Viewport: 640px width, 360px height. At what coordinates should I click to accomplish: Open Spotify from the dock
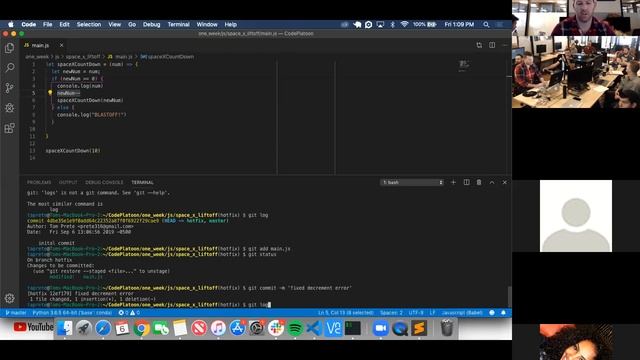point(295,328)
